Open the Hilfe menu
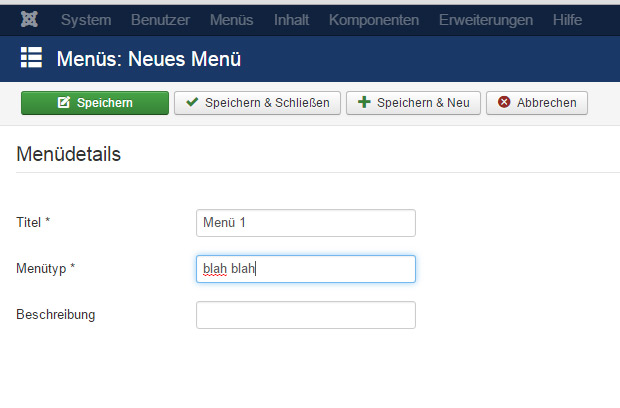 [x=567, y=20]
